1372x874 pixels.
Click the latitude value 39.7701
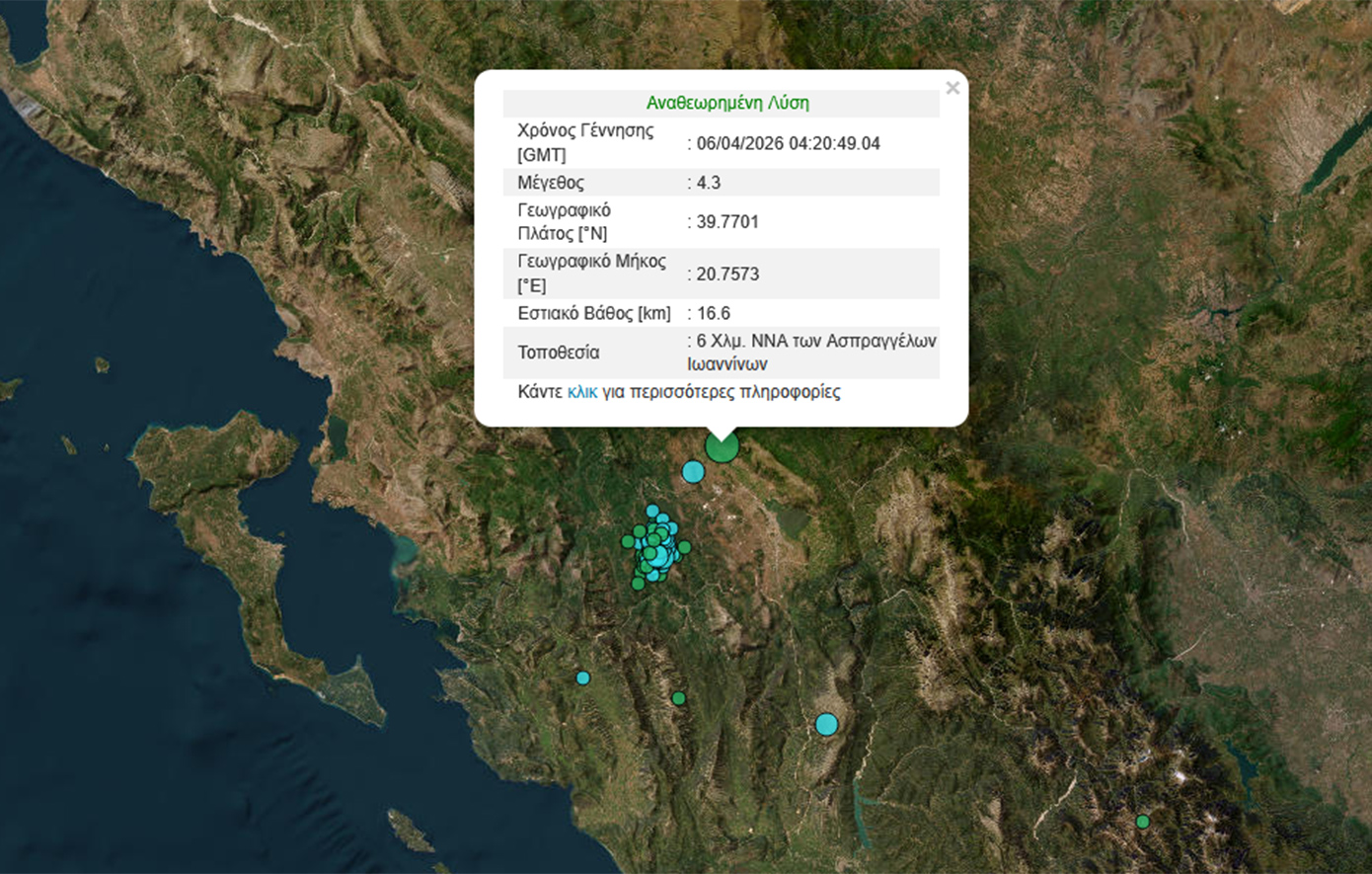[727, 222]
